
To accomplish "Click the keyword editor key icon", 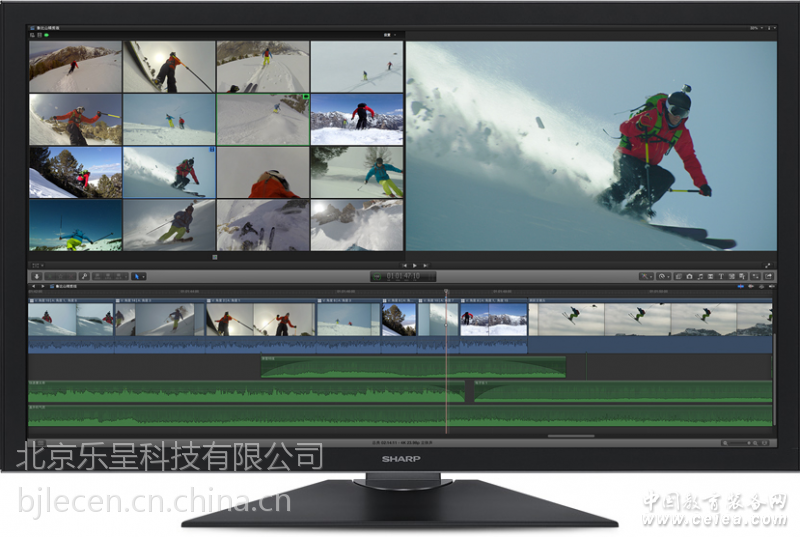I will (x=84, y=275).
